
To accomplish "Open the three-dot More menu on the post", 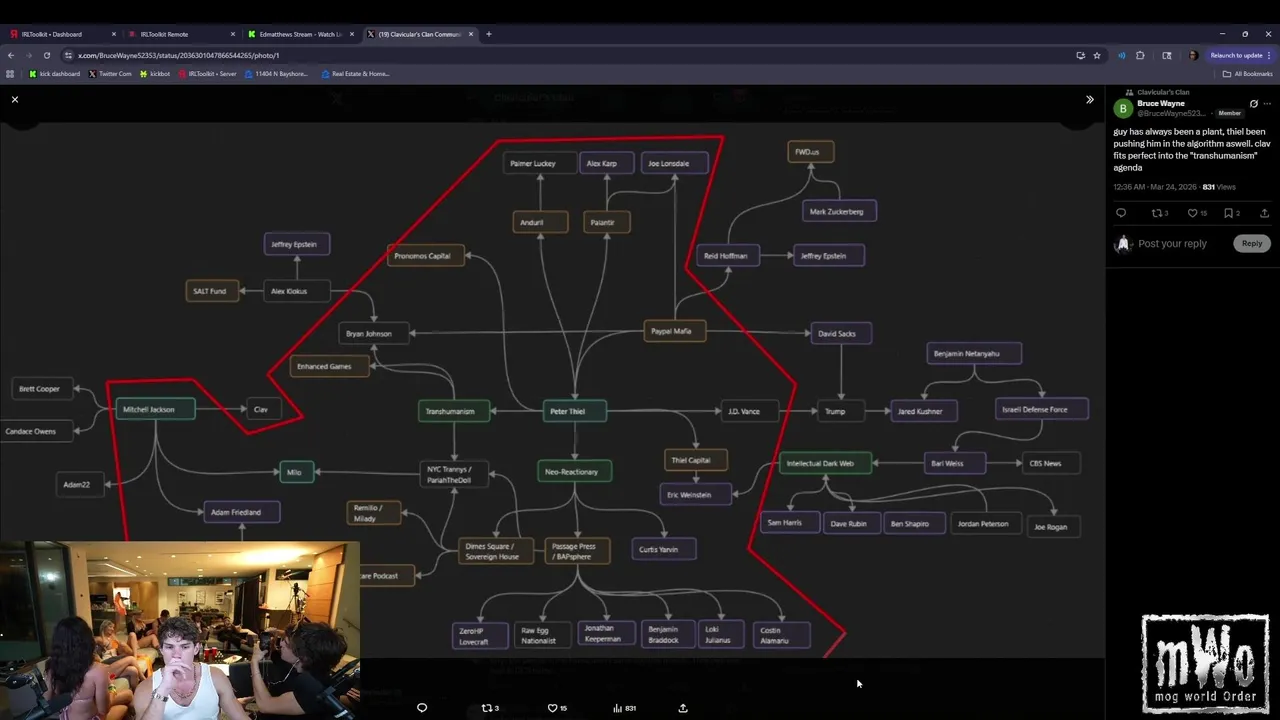I will click(1267, 103).
